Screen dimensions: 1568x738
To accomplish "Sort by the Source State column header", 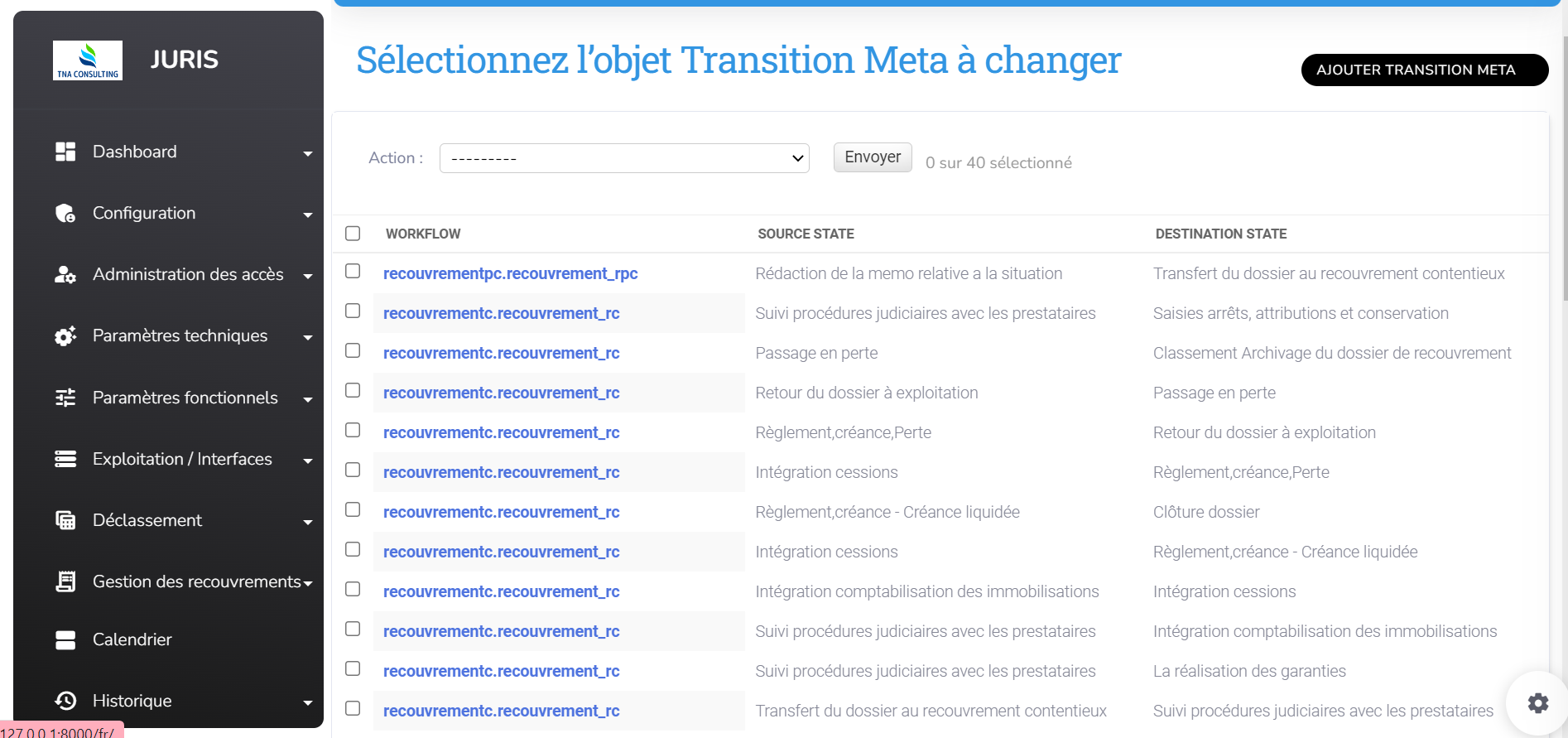I will click(806, 234).
